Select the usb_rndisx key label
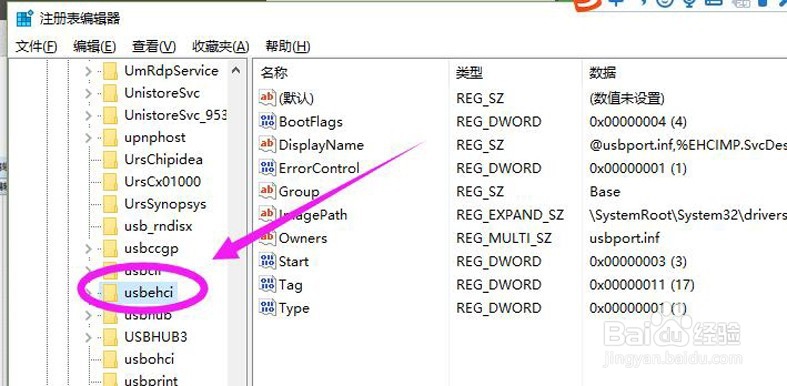Screen dimensions: 787x386 point(158,226)
